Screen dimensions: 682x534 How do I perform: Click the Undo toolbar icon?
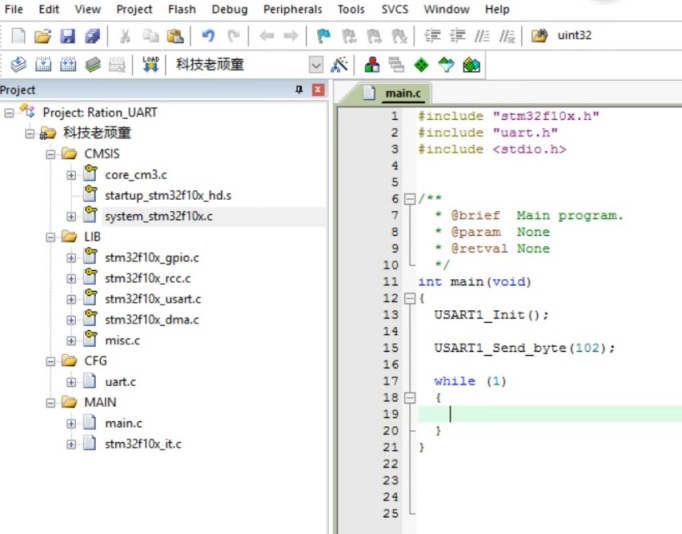pos(208,36)
